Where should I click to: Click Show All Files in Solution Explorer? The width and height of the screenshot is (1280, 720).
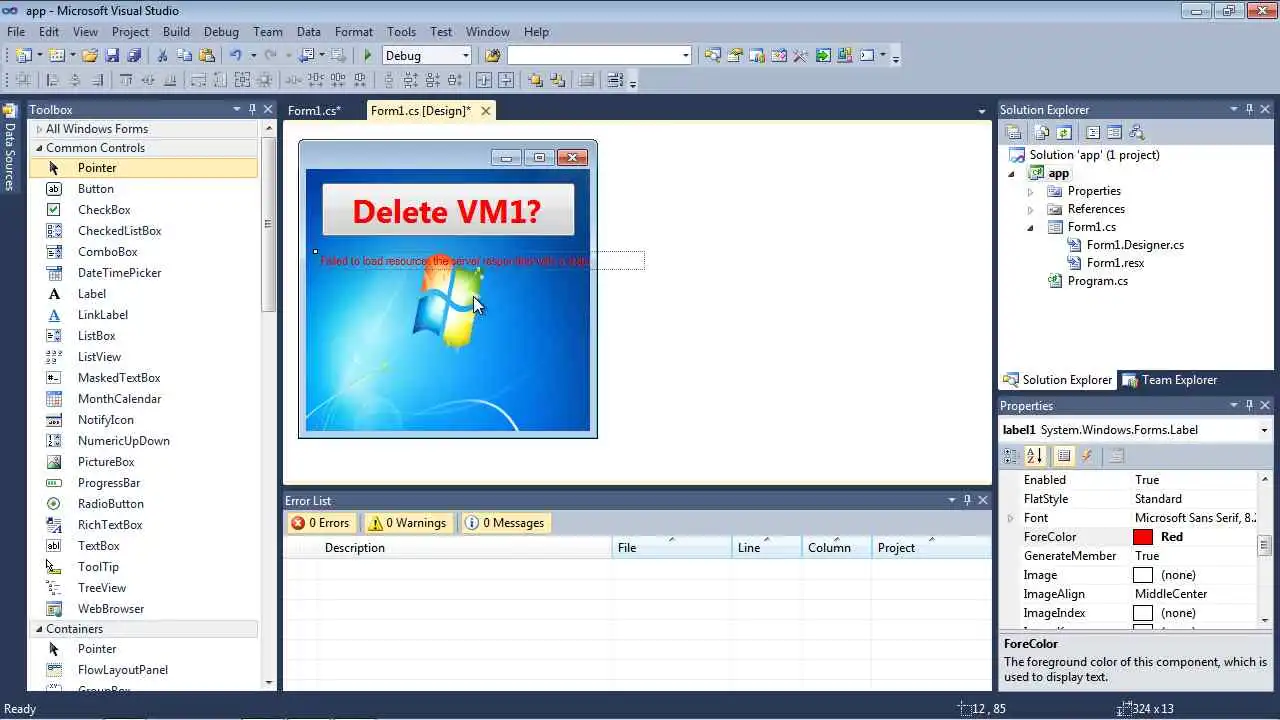pos(1042,132)
